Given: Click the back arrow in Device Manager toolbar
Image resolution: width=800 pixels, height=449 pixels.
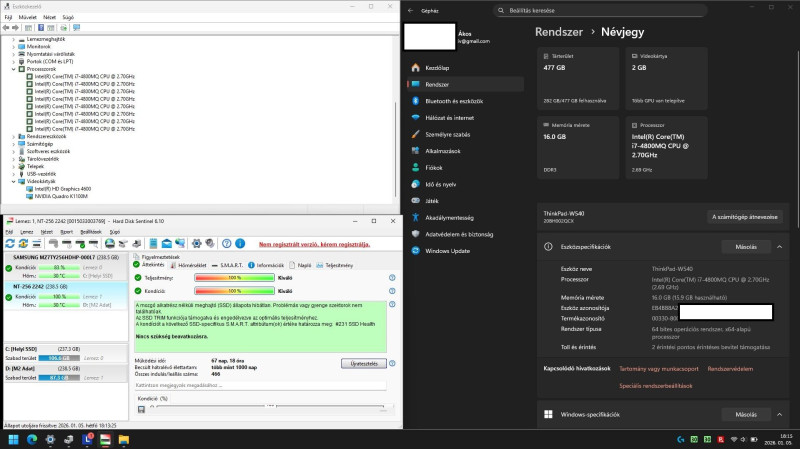Looking at the screenshot, I should click(6, 28).
